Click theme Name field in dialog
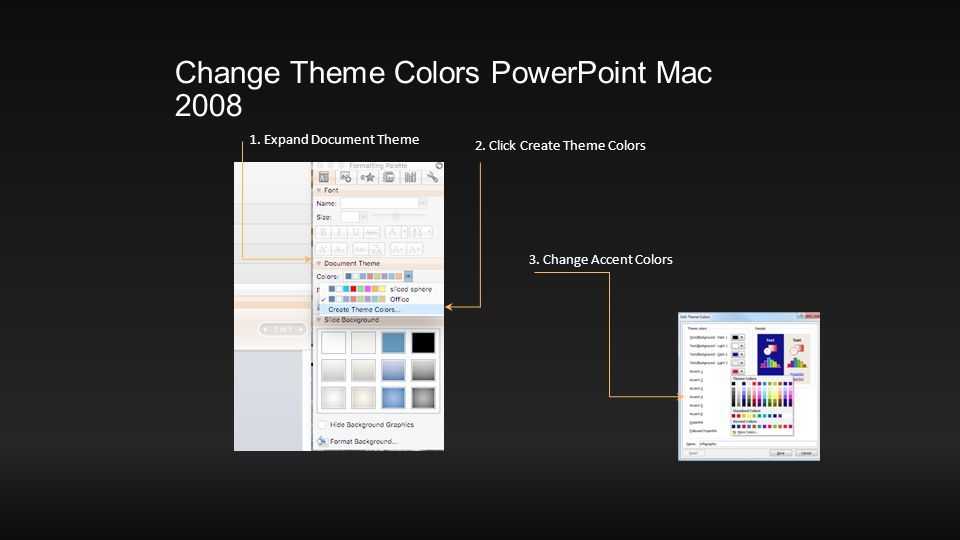 tap(757, 444)
